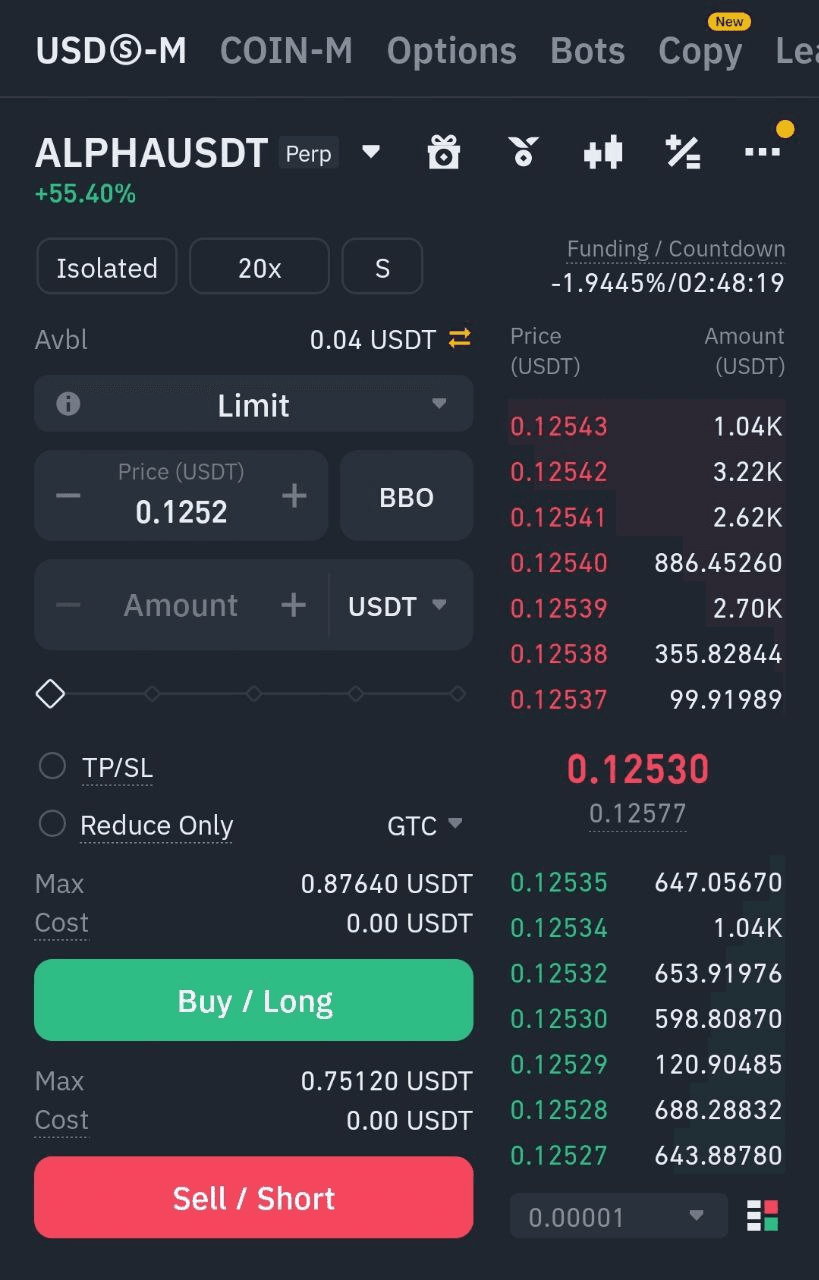
Task: Tap the medal icon
Action: click(x=523, y=152)
